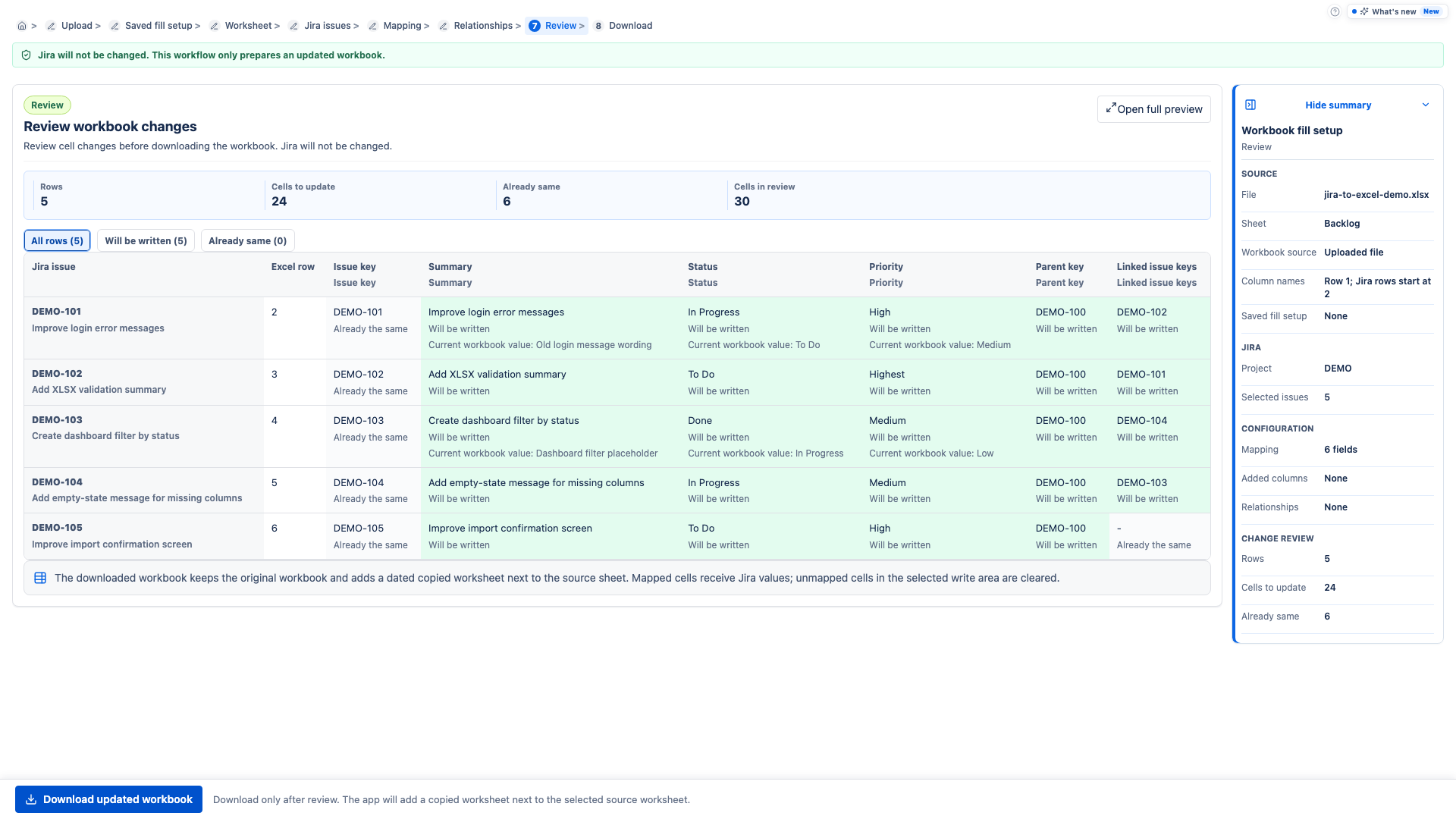Screen dimensions: 1456x819
Task: Click 'Current workbook value: Medium' for DEMO-101
Action: coord(940,345)
